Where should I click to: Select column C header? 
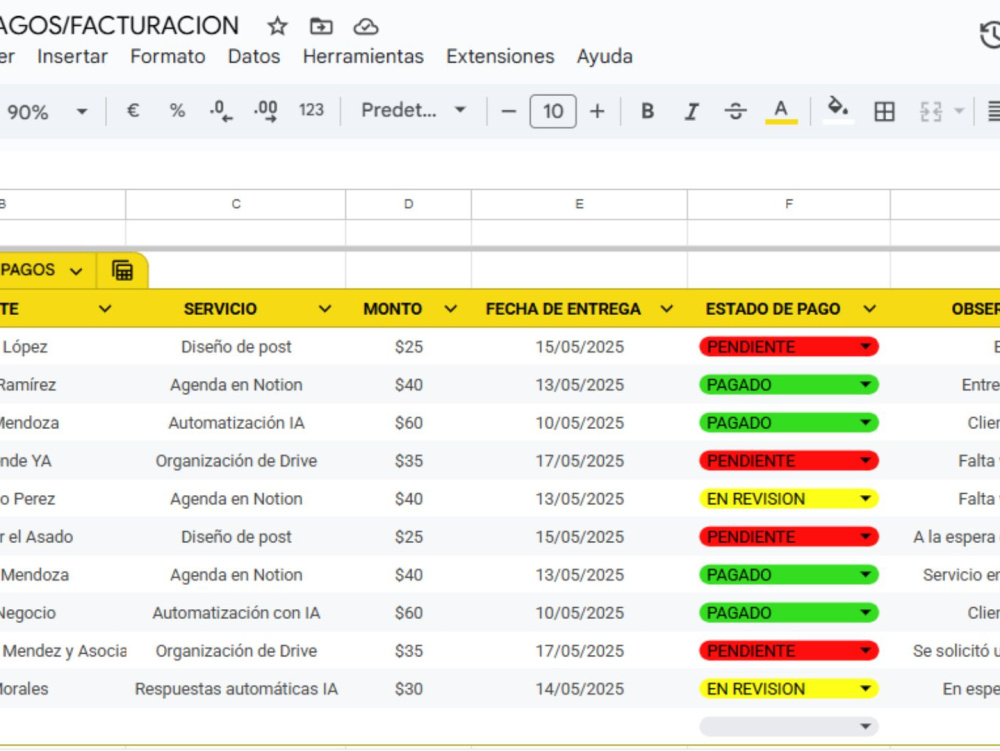point(236,204)
